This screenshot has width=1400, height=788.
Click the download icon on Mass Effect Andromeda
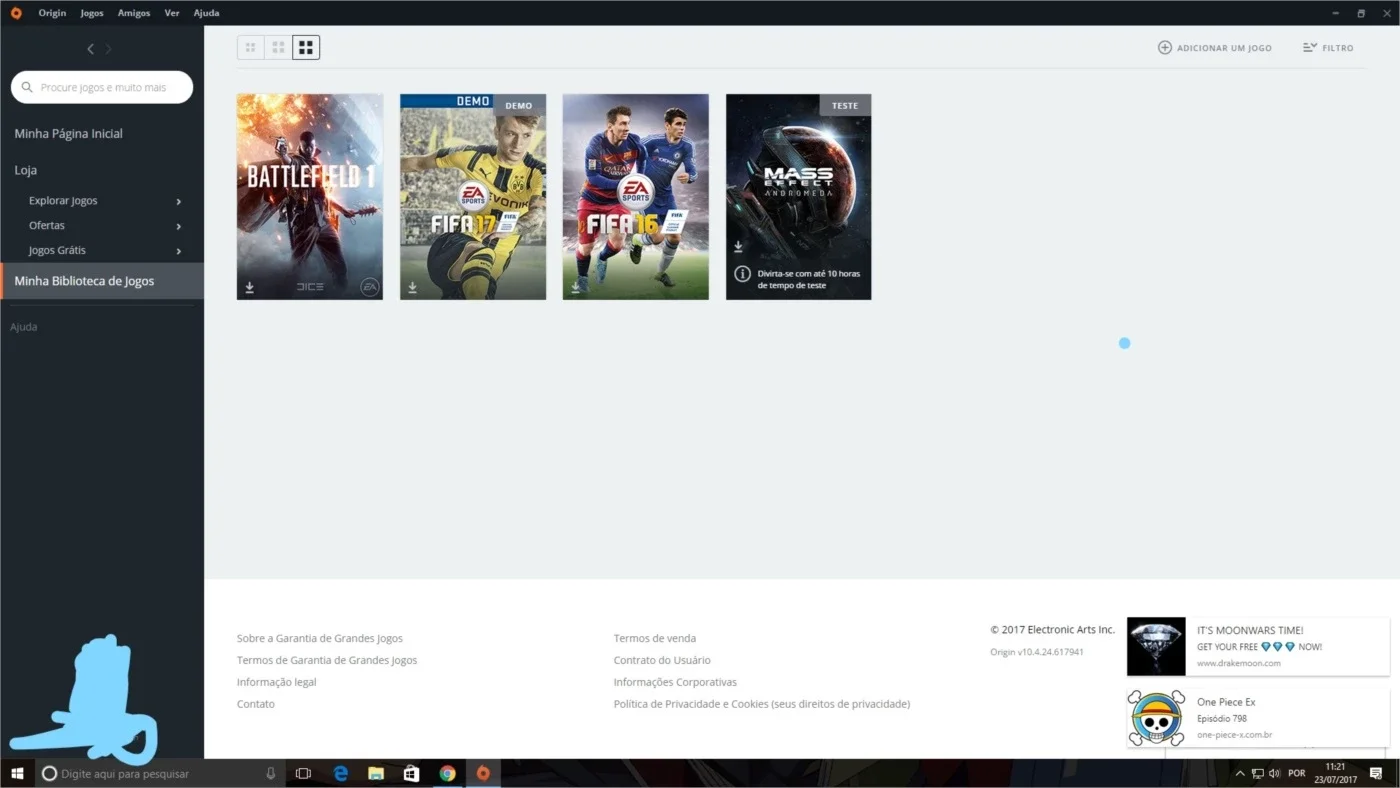pos(738,247)
